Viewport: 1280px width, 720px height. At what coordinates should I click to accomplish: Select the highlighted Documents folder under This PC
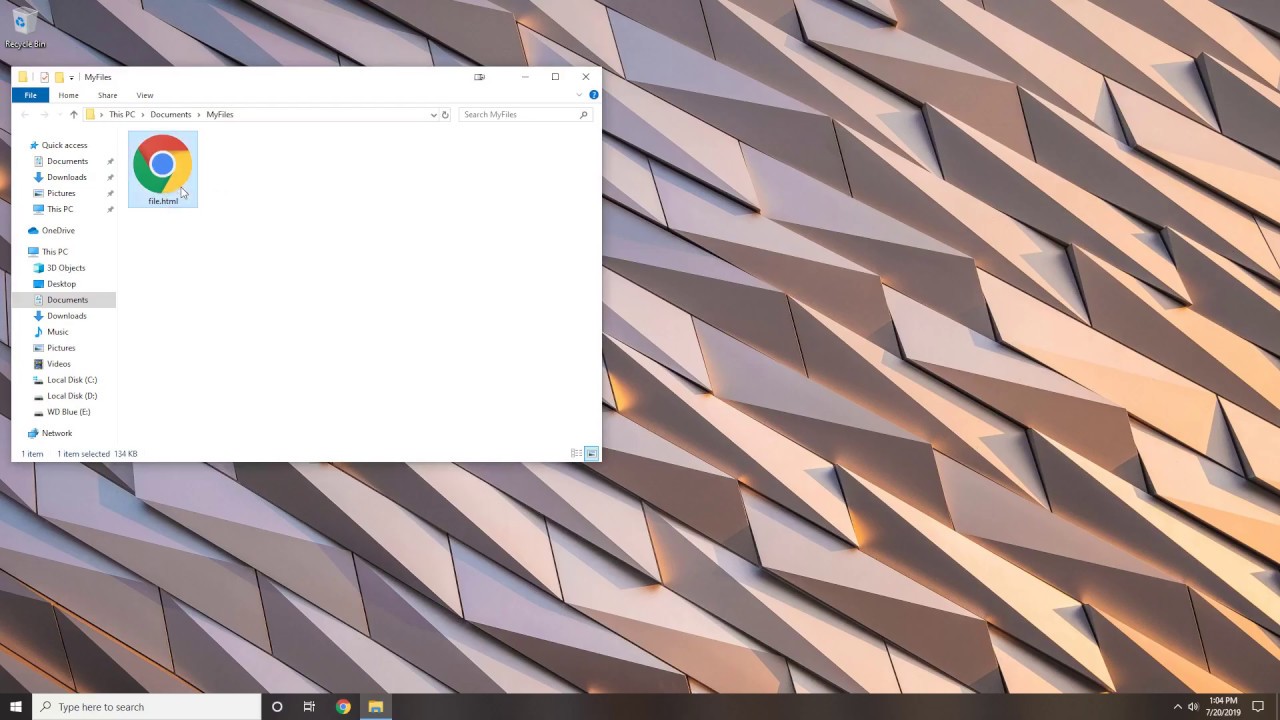67,300
